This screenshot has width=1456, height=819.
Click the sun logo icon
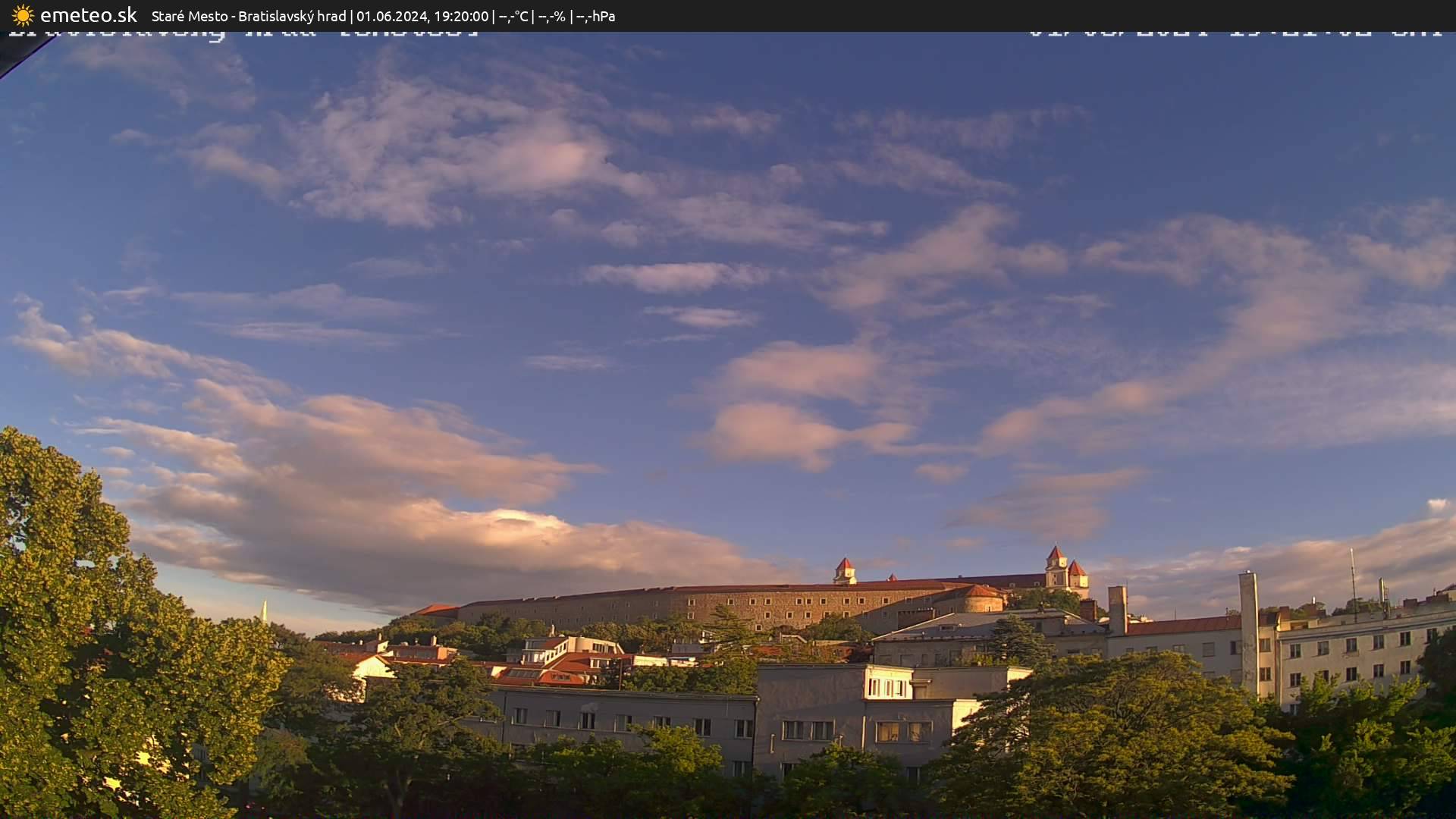[23, 15]
